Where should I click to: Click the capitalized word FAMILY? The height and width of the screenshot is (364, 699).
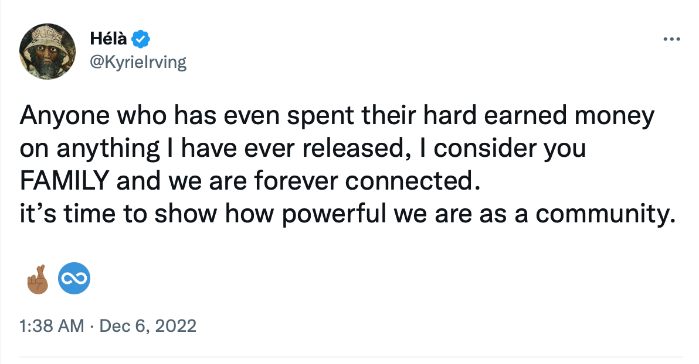pyautogui.click(x=65, y=181)
